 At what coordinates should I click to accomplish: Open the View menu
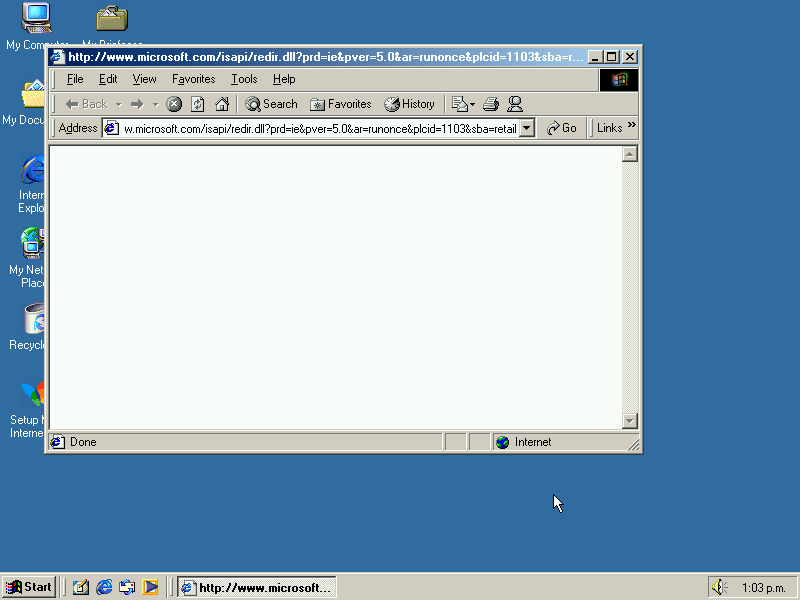click(144, 79)
